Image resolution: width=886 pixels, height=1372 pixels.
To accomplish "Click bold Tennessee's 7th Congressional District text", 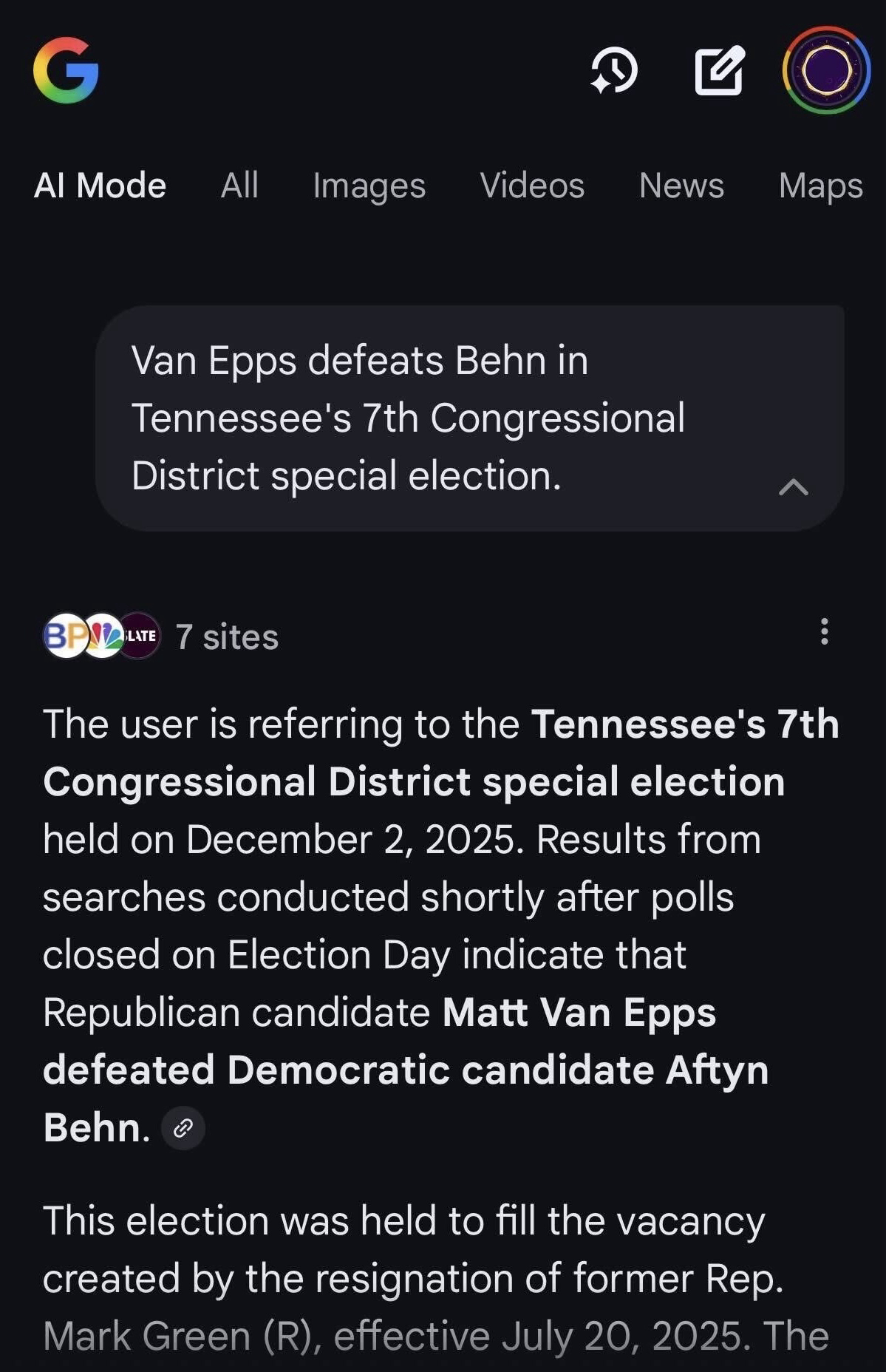I will (414, 781).
